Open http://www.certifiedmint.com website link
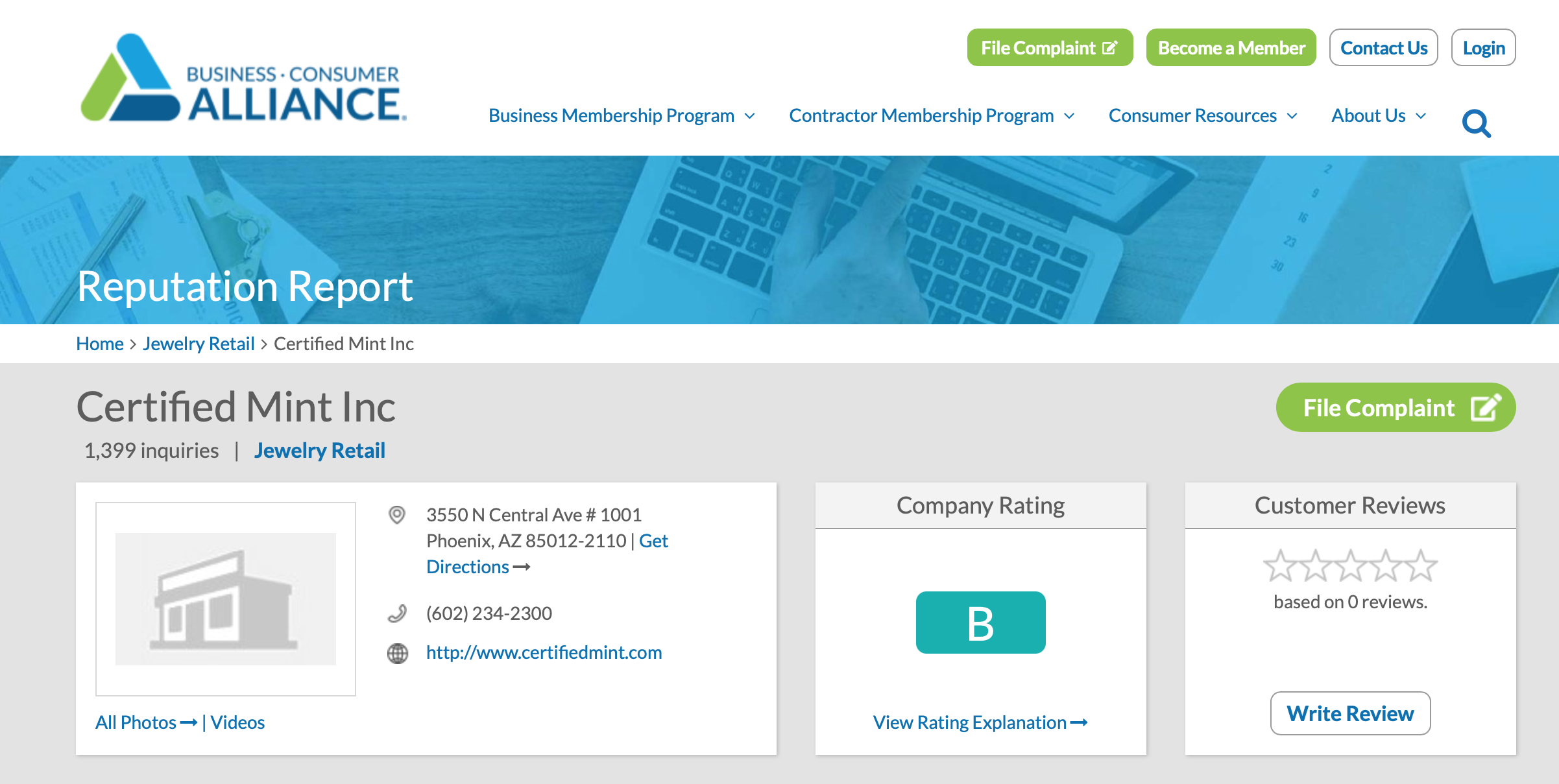The height and width of the screenshot is (784, 1559). pos(544,652)
